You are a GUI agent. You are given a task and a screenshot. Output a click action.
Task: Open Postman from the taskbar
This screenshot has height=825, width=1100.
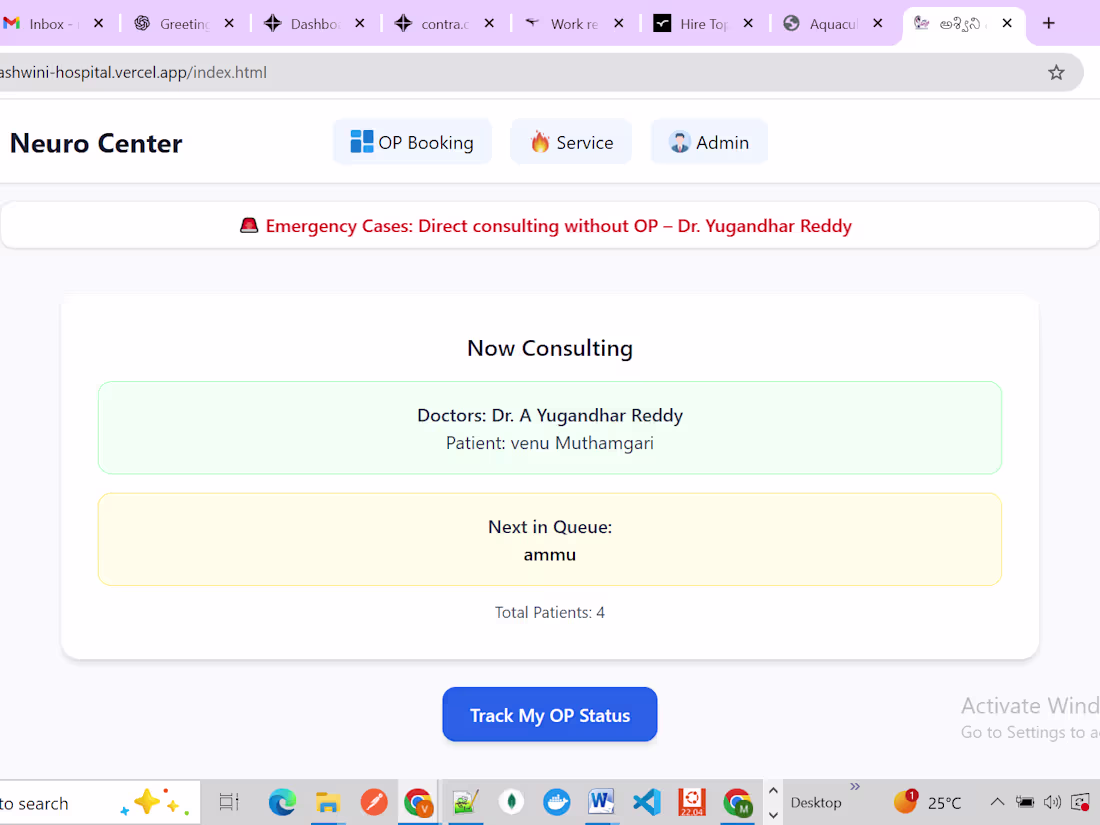coord(374,802)
